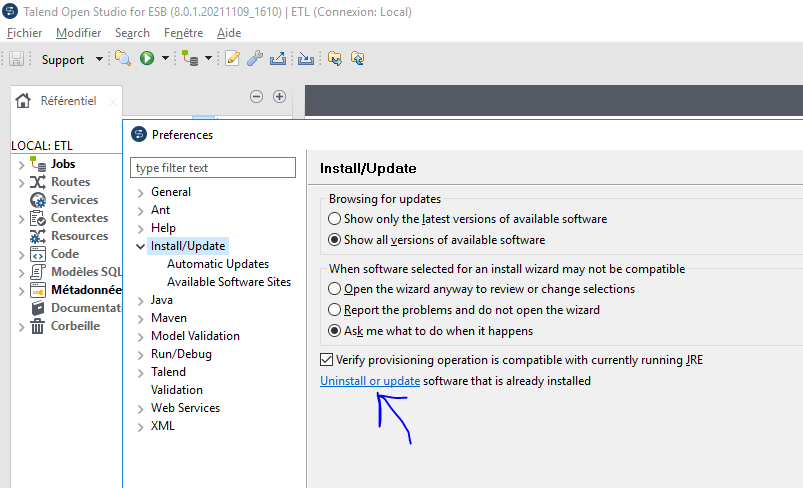Select Maven preferences category
This screenshot has width=803, height=488.
(169, 318)
